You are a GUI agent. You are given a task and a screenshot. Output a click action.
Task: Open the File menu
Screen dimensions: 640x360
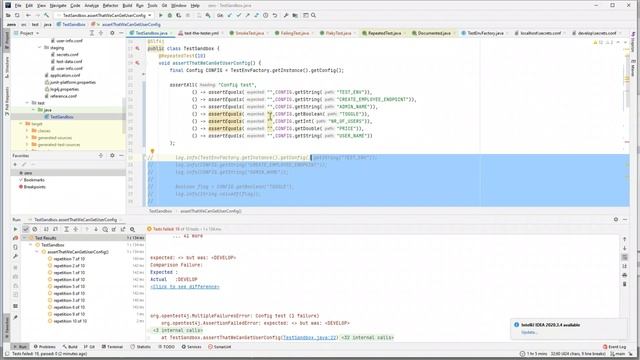click(18, 6)
